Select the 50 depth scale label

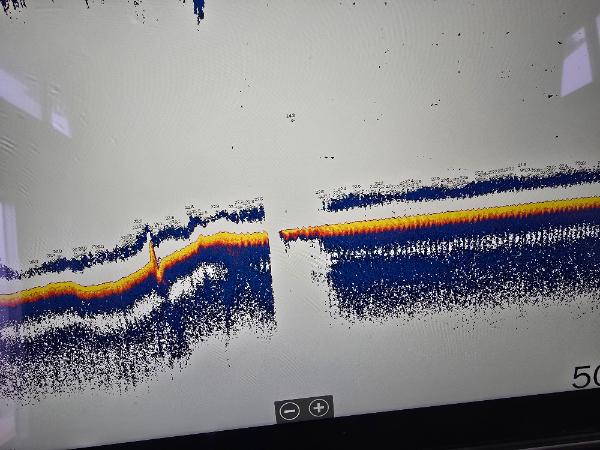tap(585, 377)
